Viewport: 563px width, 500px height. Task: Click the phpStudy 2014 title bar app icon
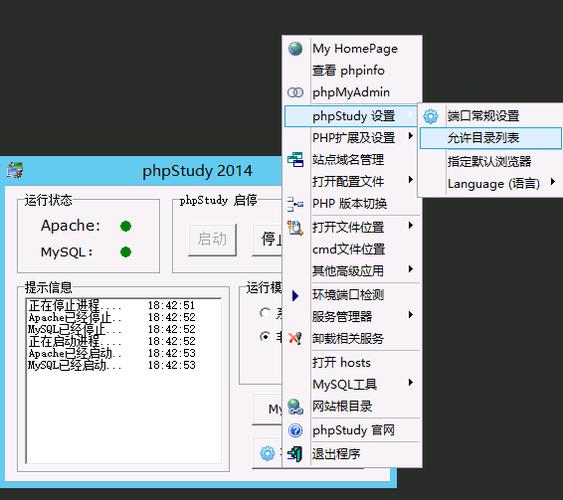point(15,170)
